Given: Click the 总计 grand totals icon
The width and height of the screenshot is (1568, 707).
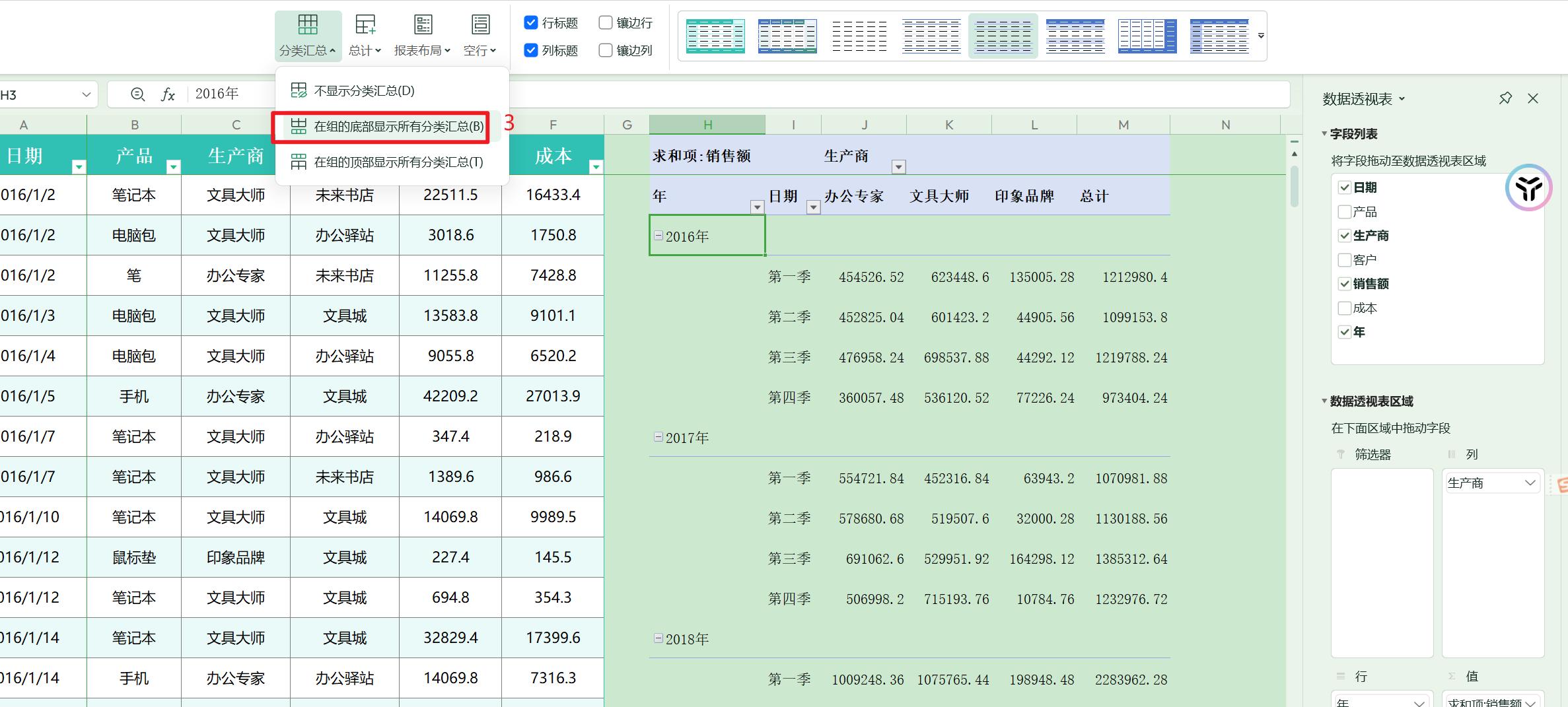Looking at the screenshot, I should (x=365, y=25).
